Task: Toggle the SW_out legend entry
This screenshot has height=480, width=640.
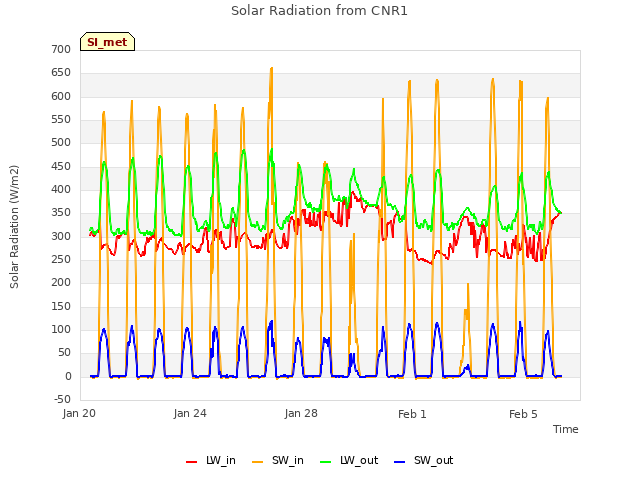Action: coord(424,460)
